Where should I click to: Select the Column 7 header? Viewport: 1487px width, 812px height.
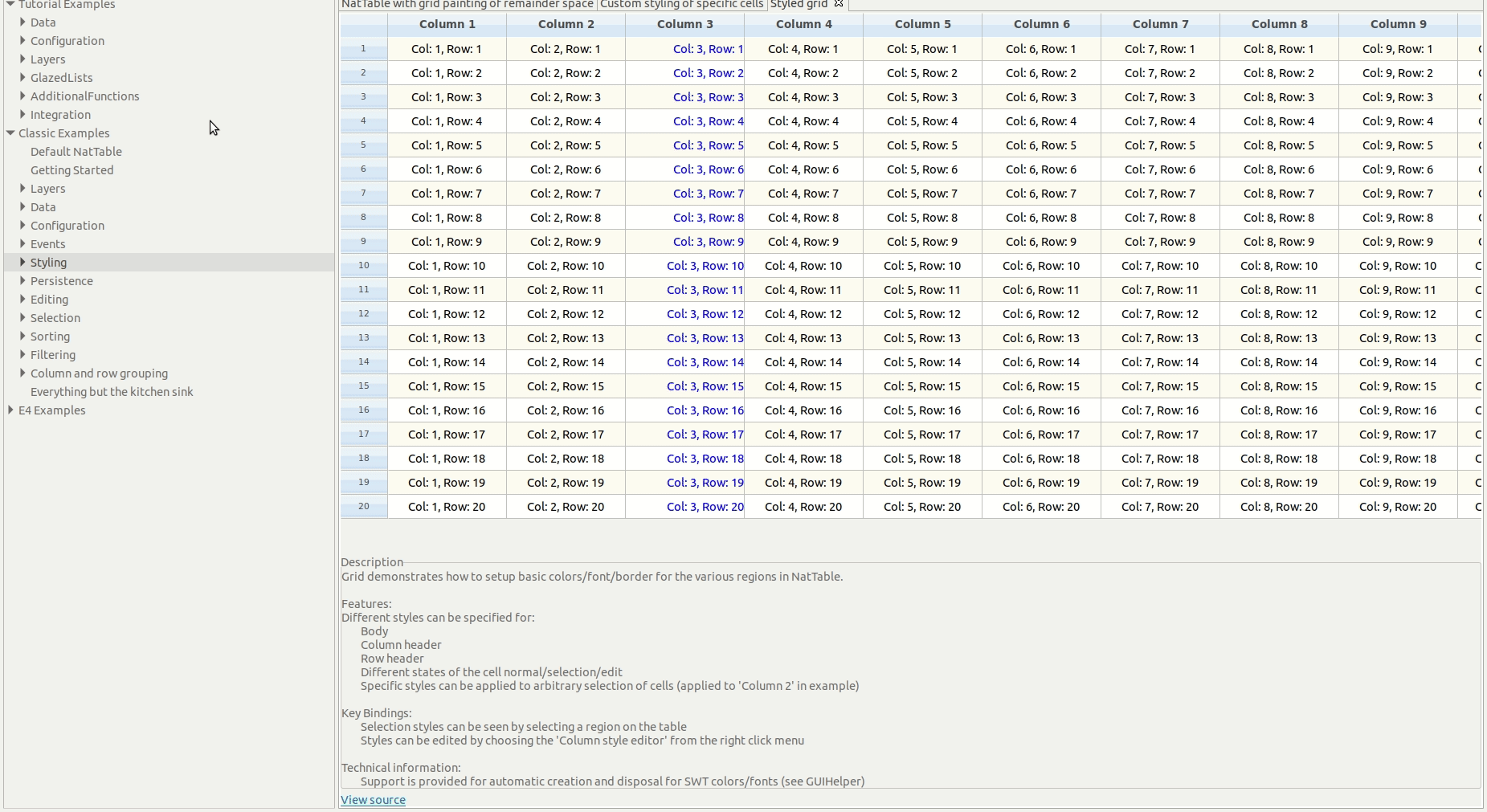click(1161, 24)
